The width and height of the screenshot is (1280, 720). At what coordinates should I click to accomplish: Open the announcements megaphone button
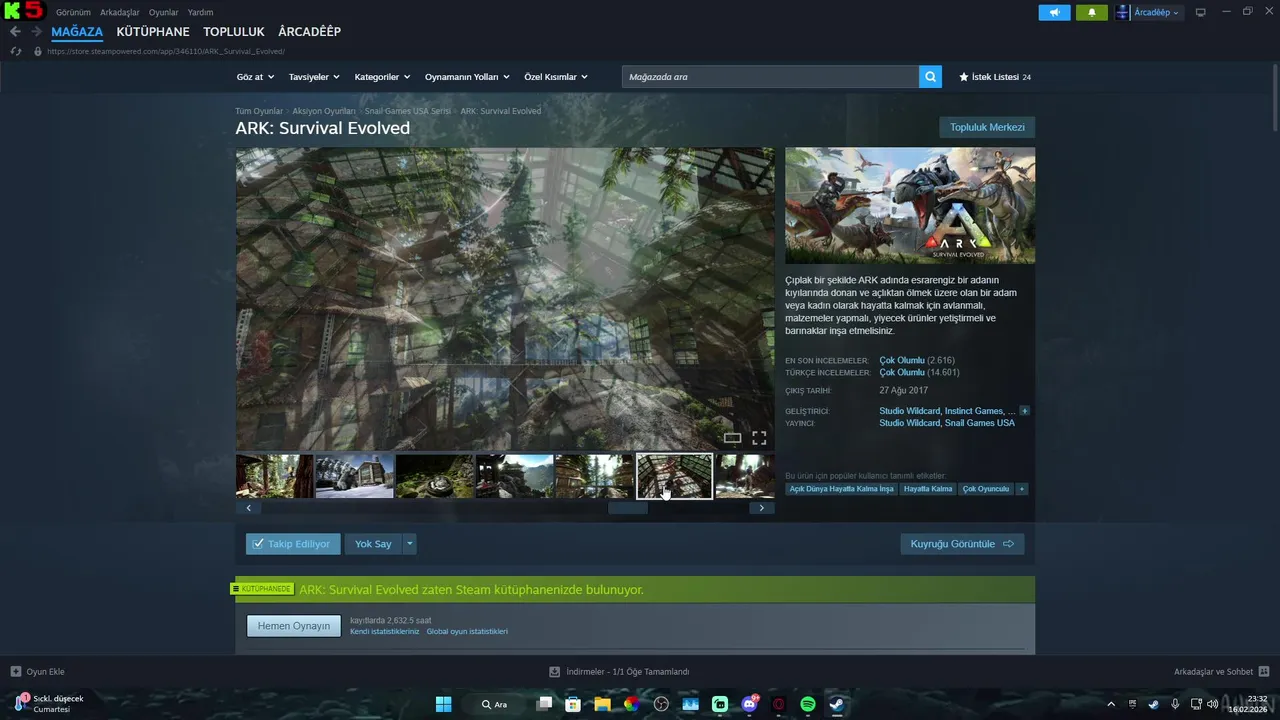click(1054, 12)
